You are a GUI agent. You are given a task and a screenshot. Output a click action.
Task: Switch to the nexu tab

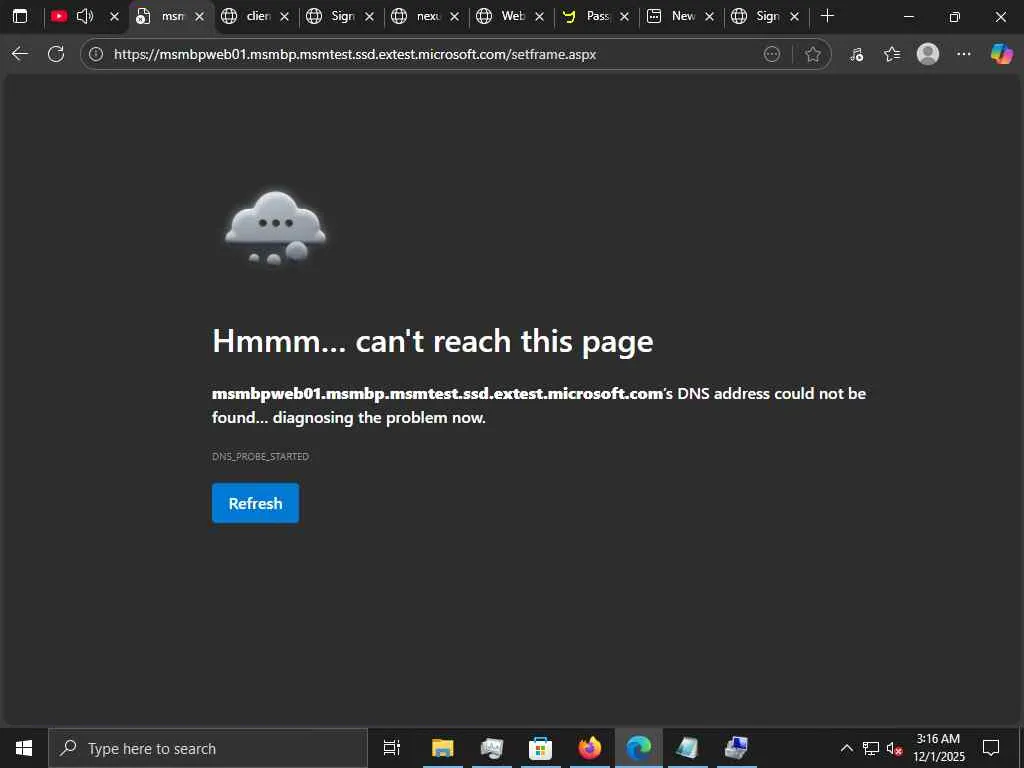(x=417, y=16)
